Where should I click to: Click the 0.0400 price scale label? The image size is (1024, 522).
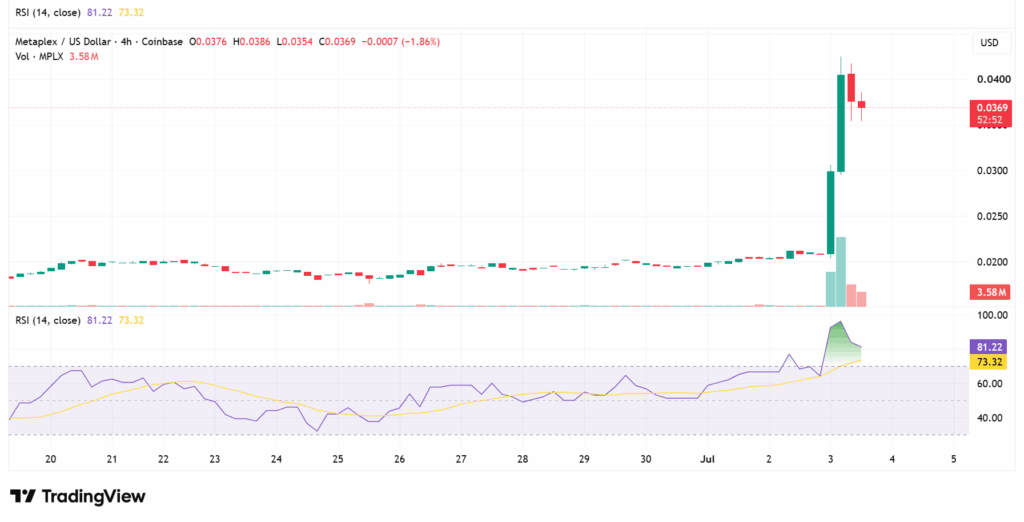(x=992, y=79)
